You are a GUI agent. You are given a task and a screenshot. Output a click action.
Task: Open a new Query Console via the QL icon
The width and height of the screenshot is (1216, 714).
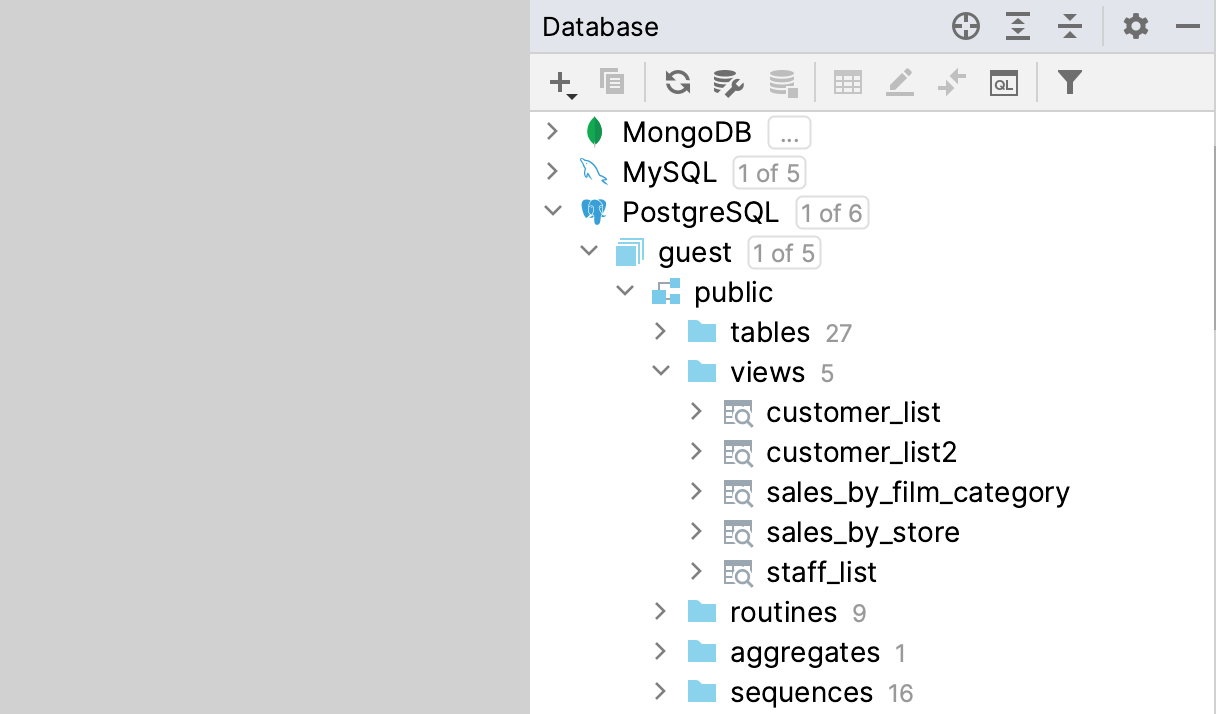1003,82
